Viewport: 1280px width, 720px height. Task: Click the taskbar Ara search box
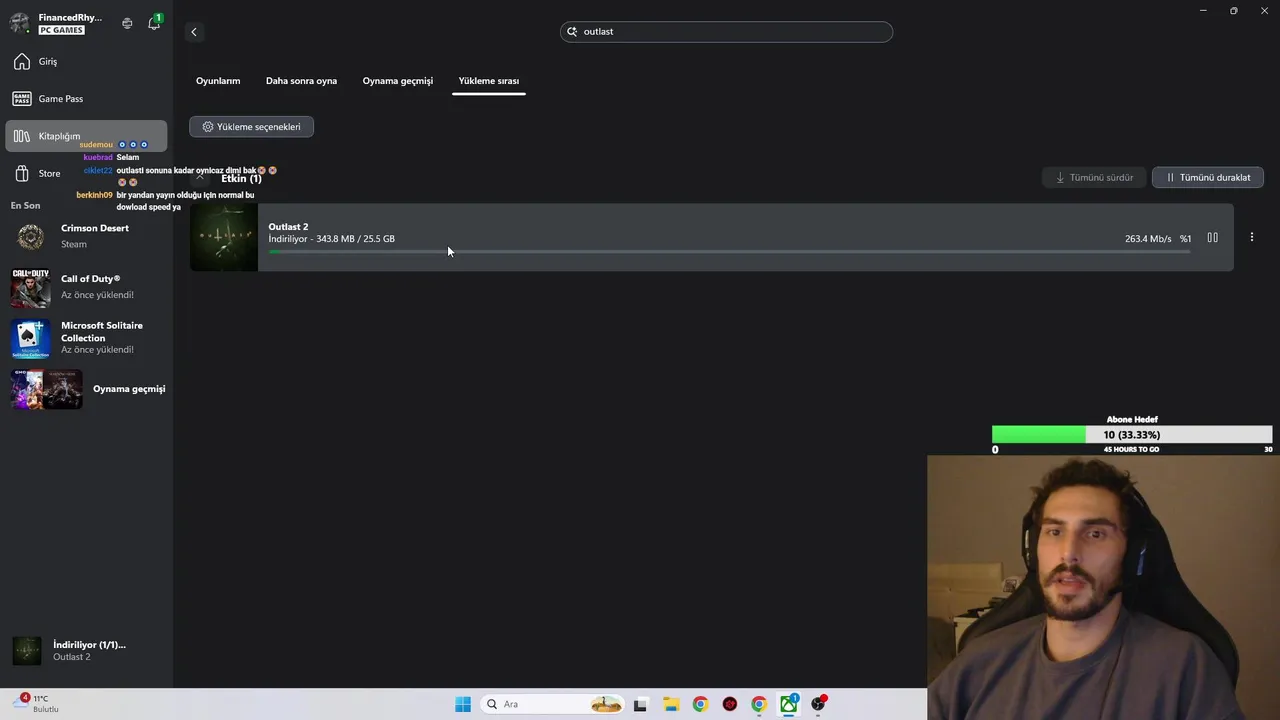[x=553, y=704]
